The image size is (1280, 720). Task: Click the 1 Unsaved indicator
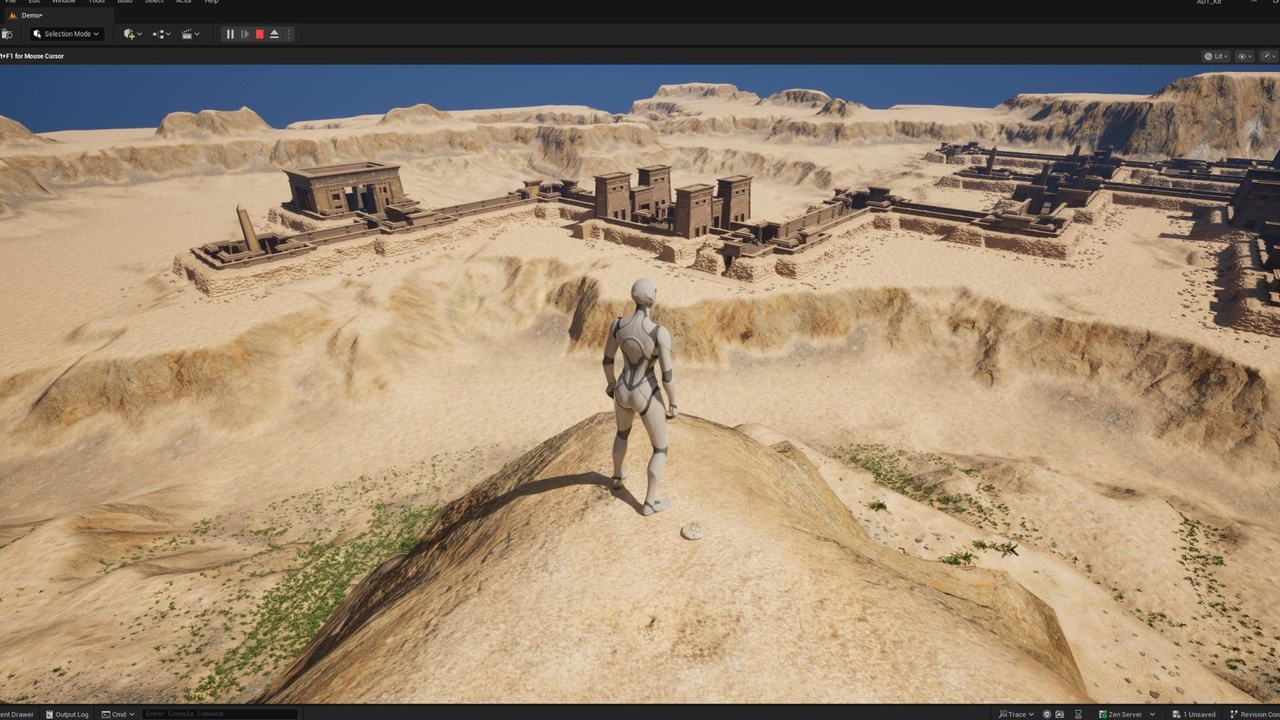coord(1194,714)
